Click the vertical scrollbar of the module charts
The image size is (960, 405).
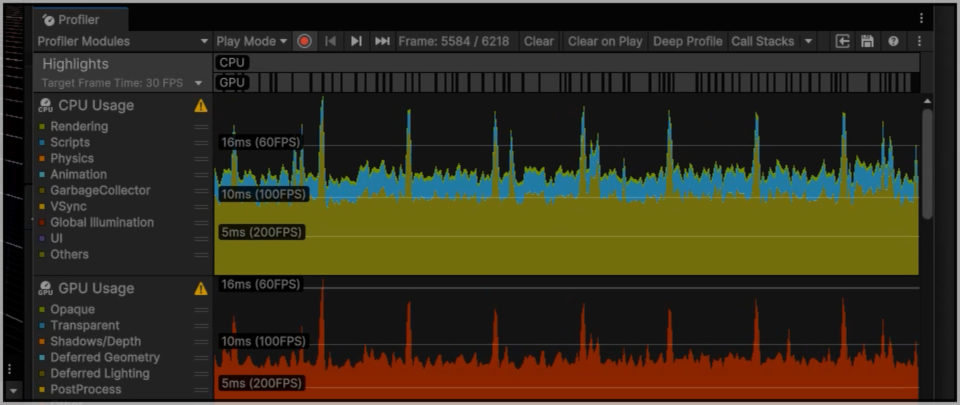[927, 160]
